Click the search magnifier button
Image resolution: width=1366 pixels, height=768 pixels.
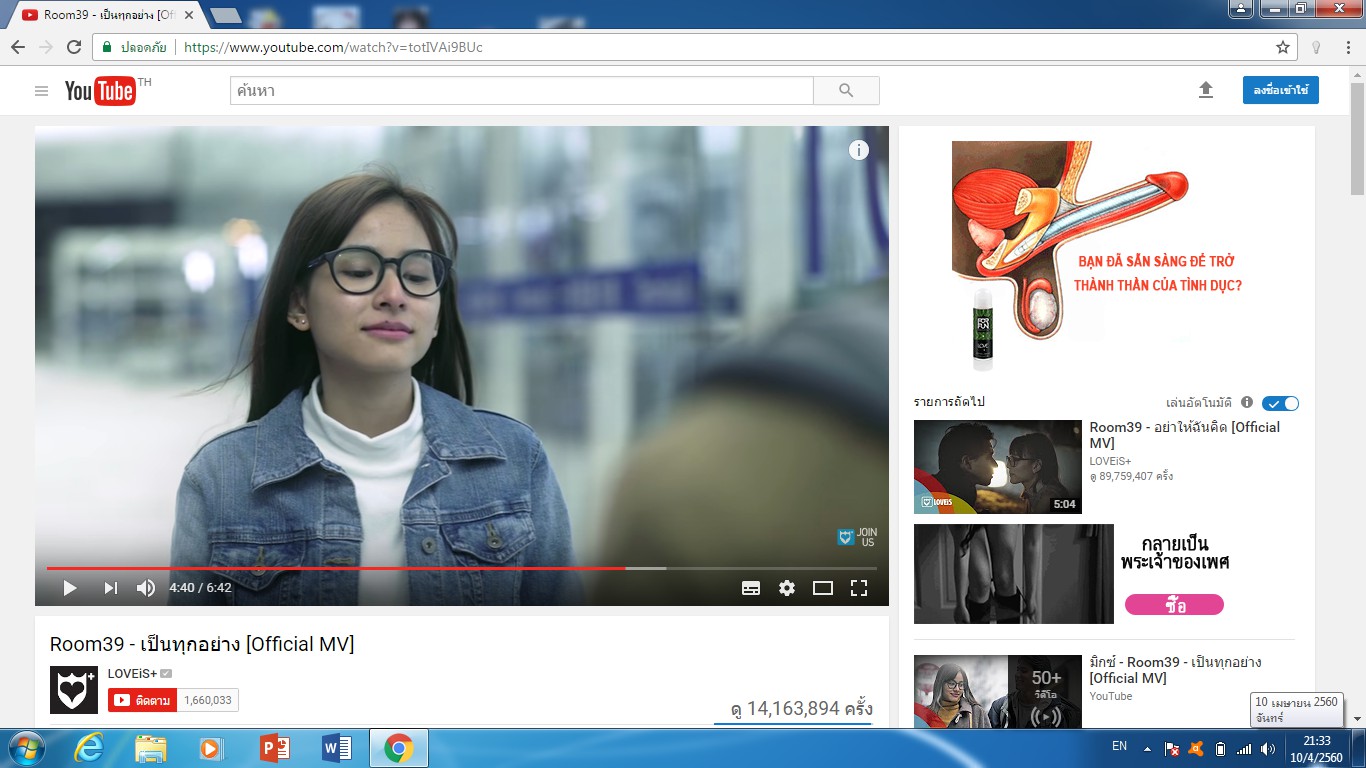click(x=846, y=91)
